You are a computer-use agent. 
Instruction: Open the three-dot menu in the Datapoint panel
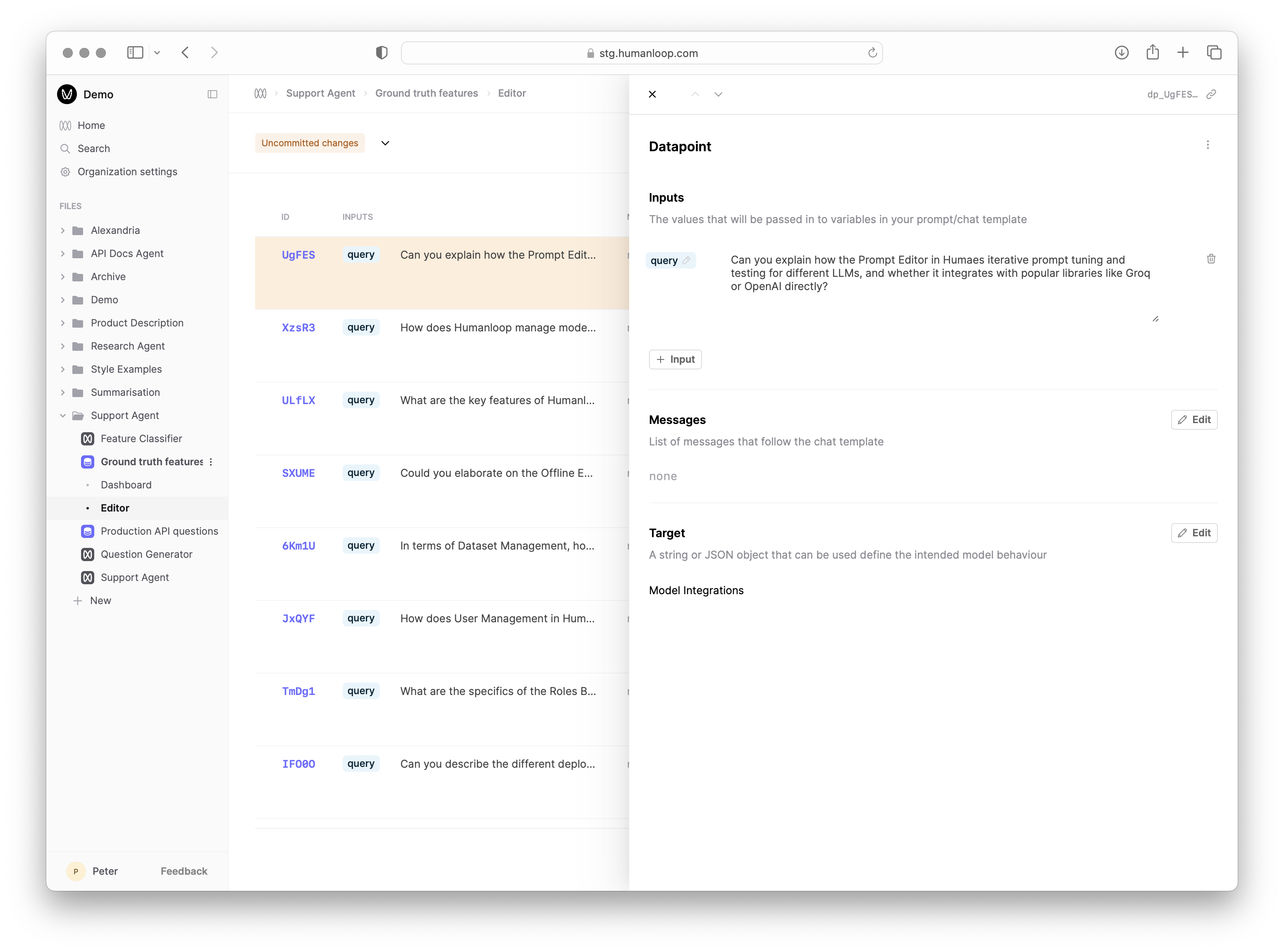[x=1208, y=145]
